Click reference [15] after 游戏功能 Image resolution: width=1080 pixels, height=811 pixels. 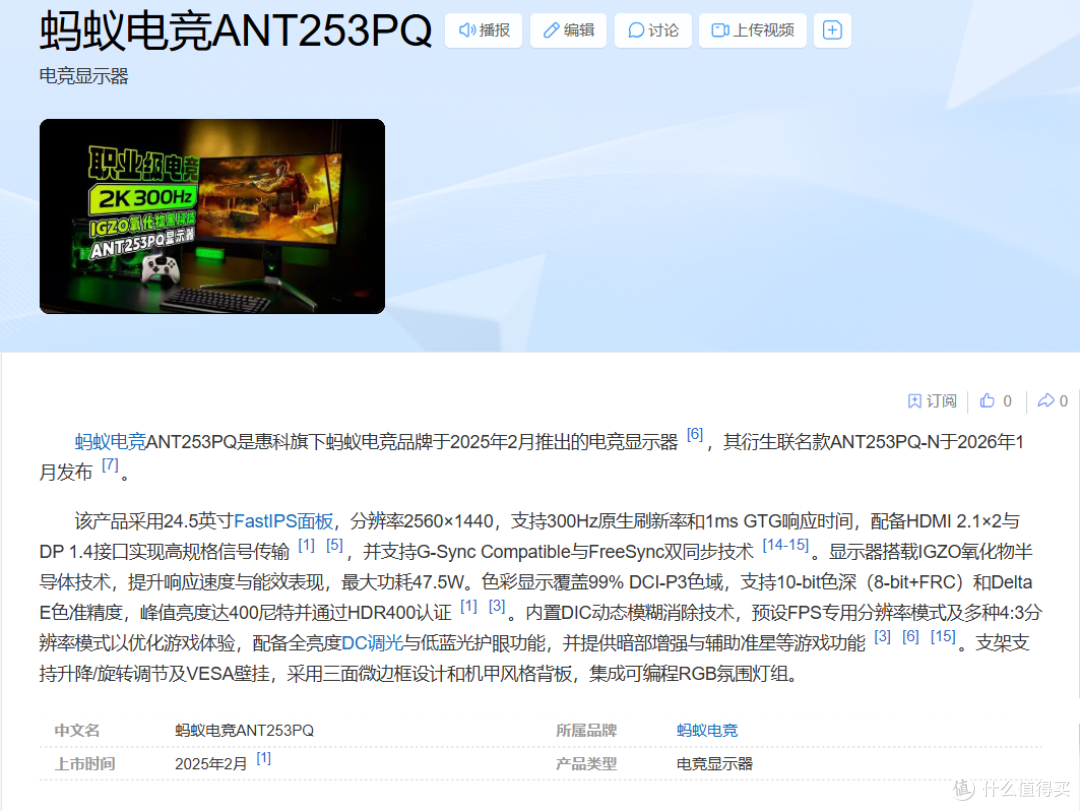tap(943, 636)
